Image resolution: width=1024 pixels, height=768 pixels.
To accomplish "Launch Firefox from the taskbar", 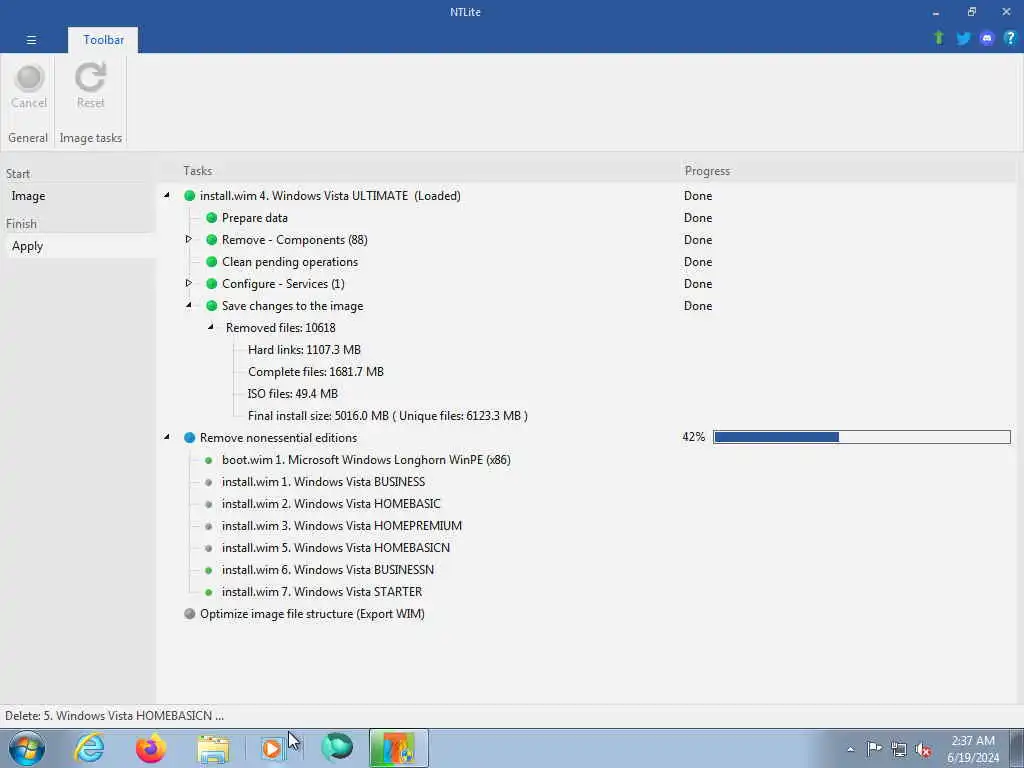I will click(151, 748).
